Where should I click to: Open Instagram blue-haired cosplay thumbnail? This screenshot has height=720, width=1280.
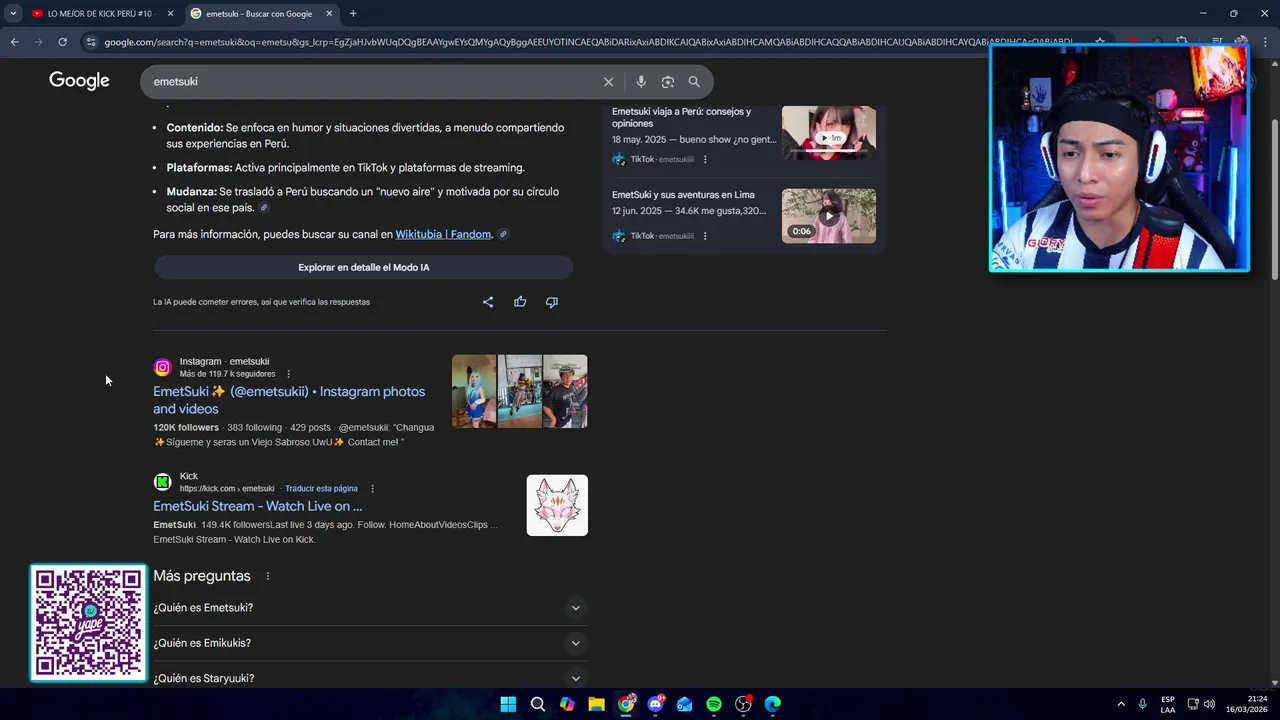tap(474, 391)
